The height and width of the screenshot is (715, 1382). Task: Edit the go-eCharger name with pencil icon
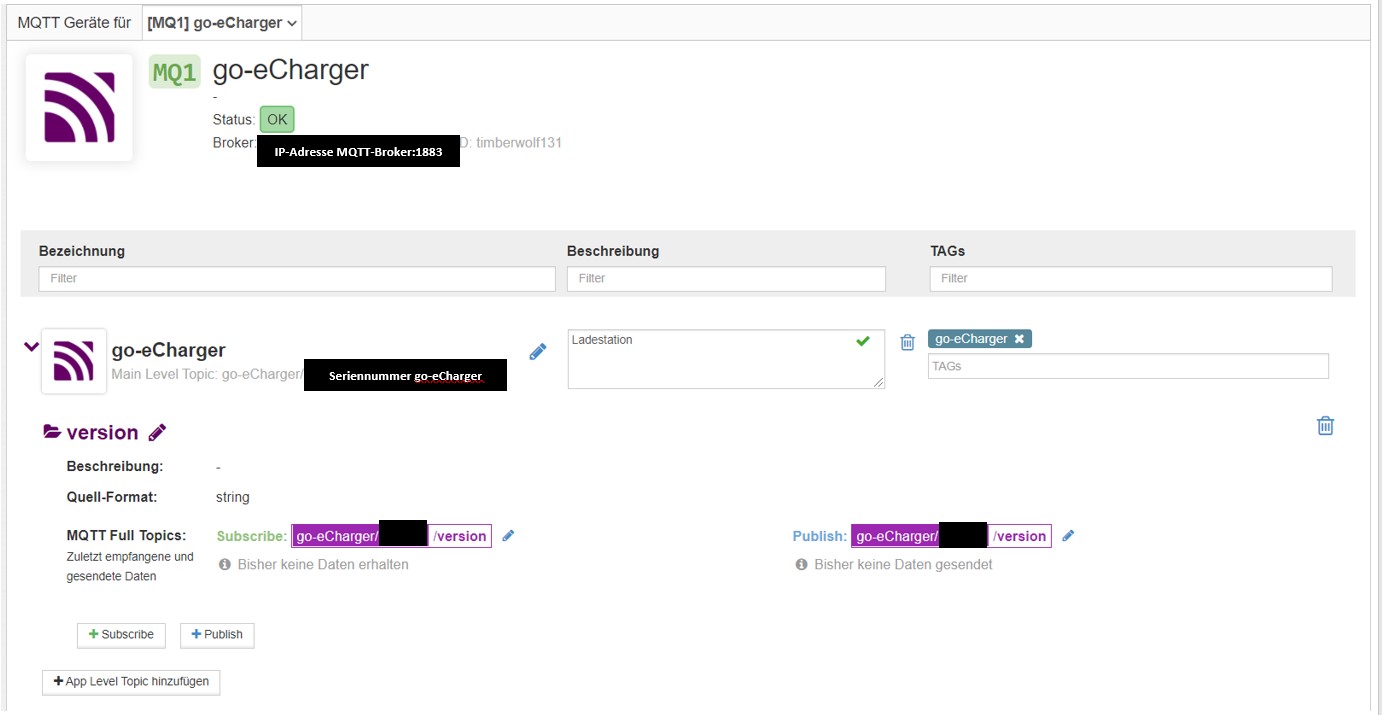[538, 351]
